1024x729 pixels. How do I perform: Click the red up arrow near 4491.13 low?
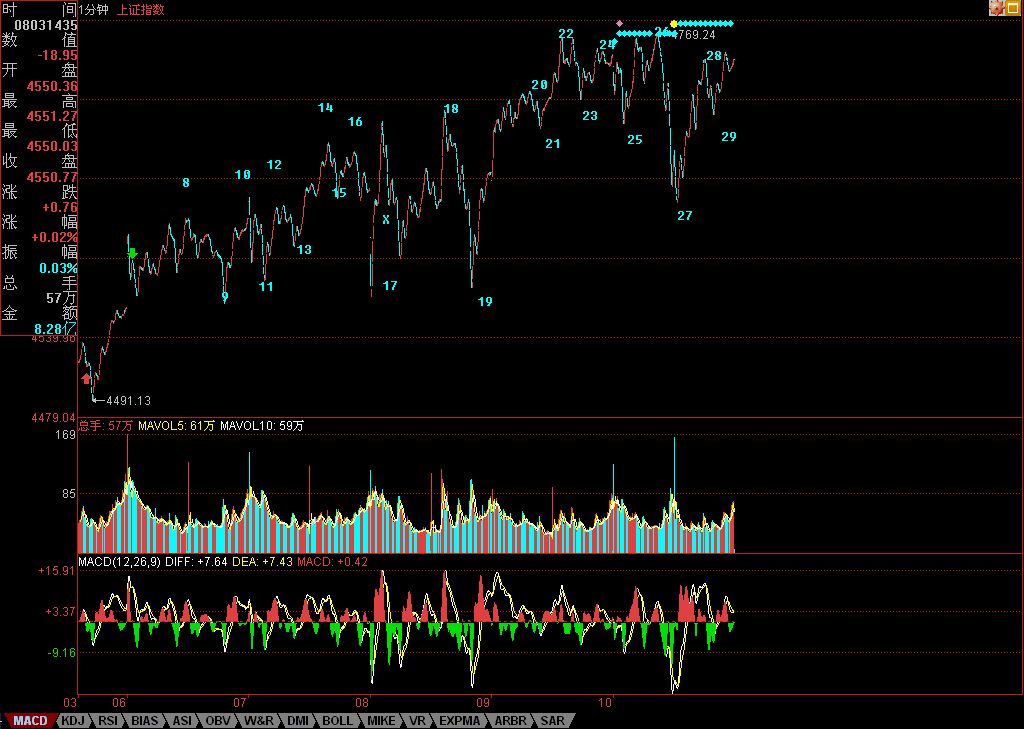pos(87,379)
